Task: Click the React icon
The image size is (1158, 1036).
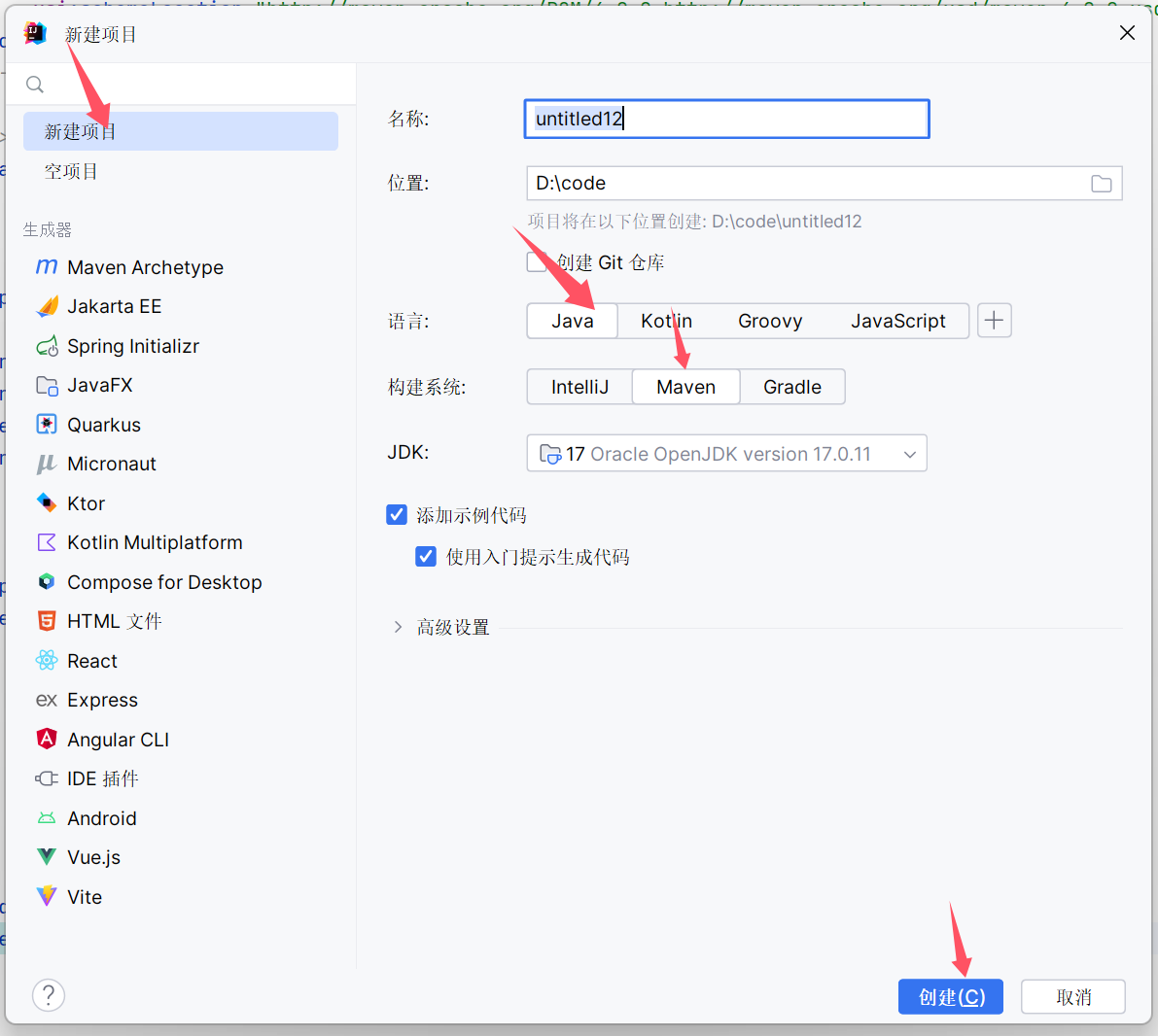Action: click(47, 660)
